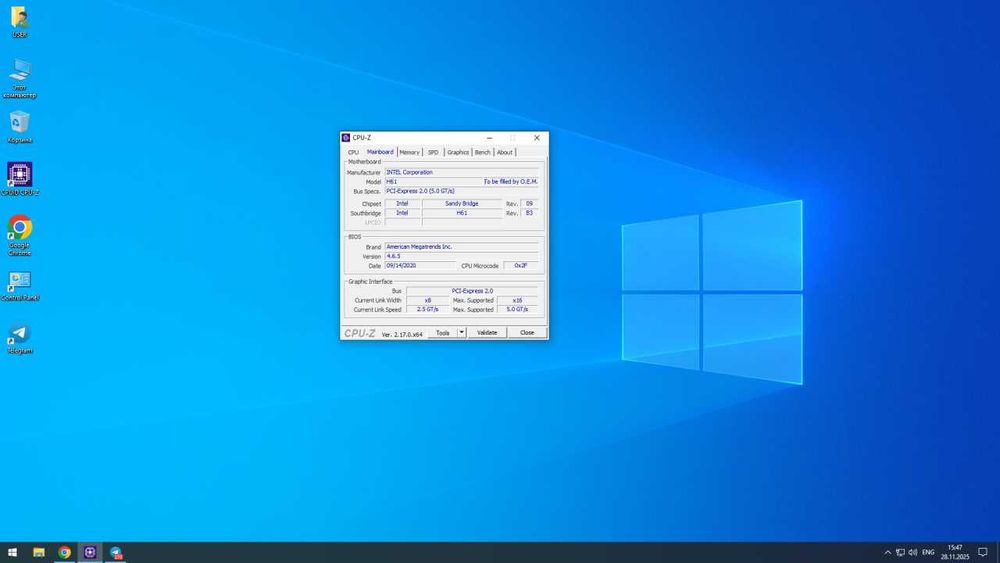This screenshot has height=563, width=1000.
Task: Switch input language from ENG
Action: tap(928, 552)
